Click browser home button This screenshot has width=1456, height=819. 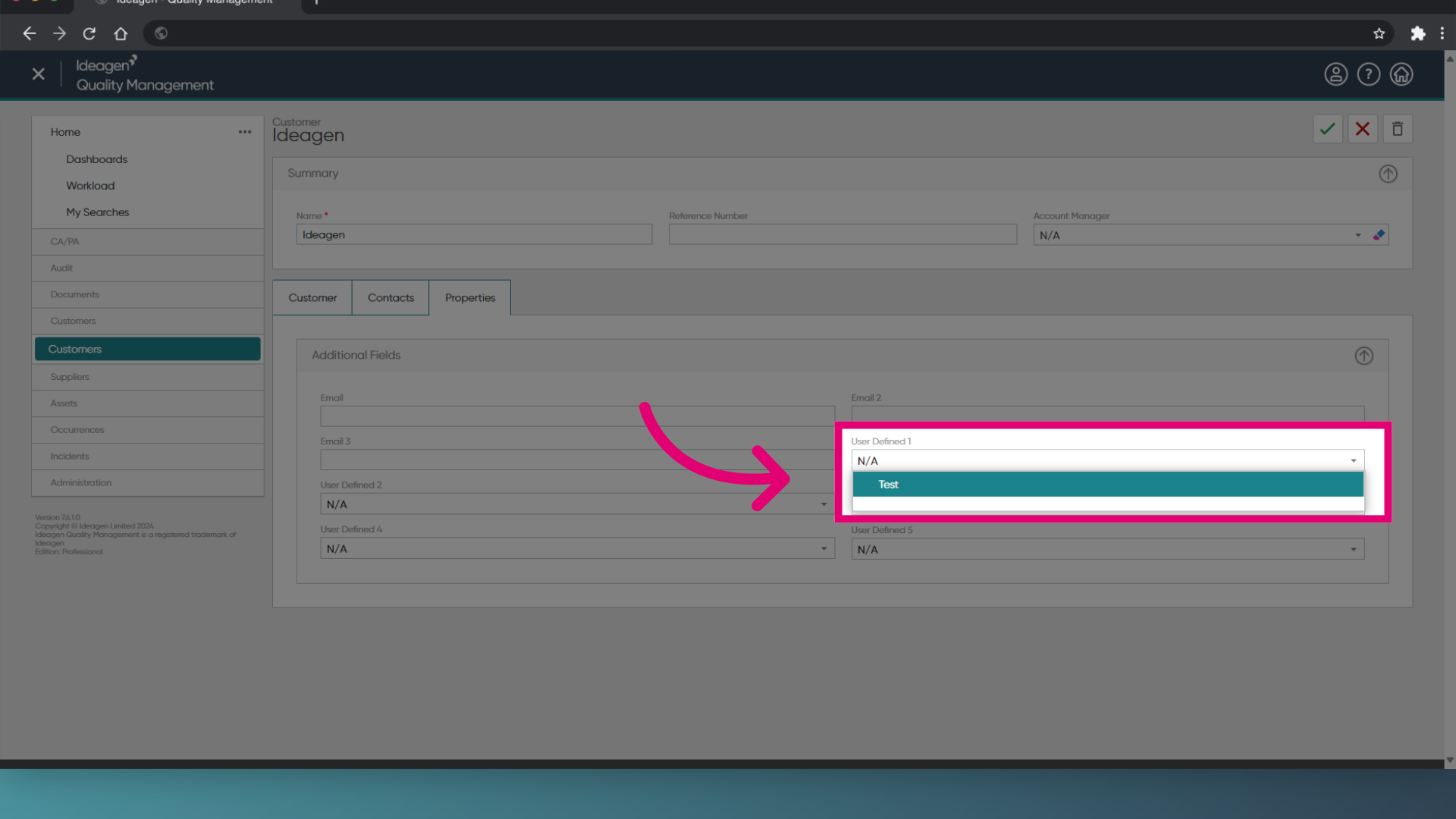121,33
